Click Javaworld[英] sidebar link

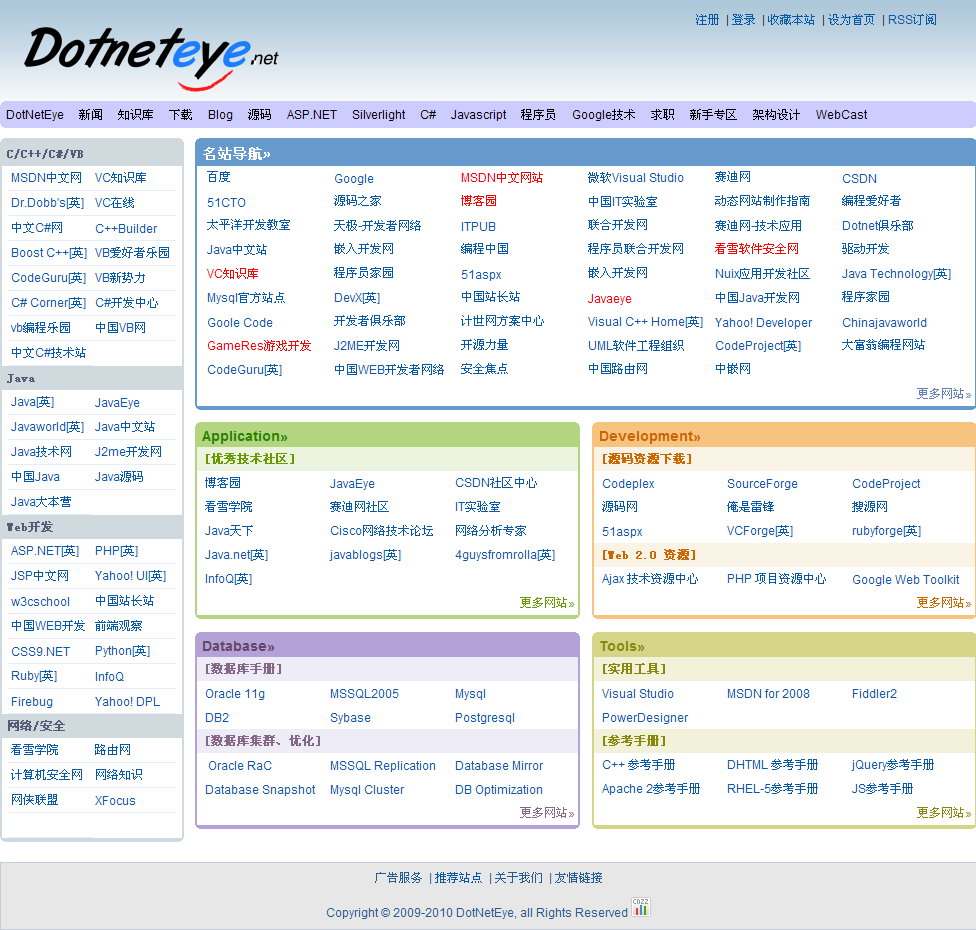coord(47,427)
